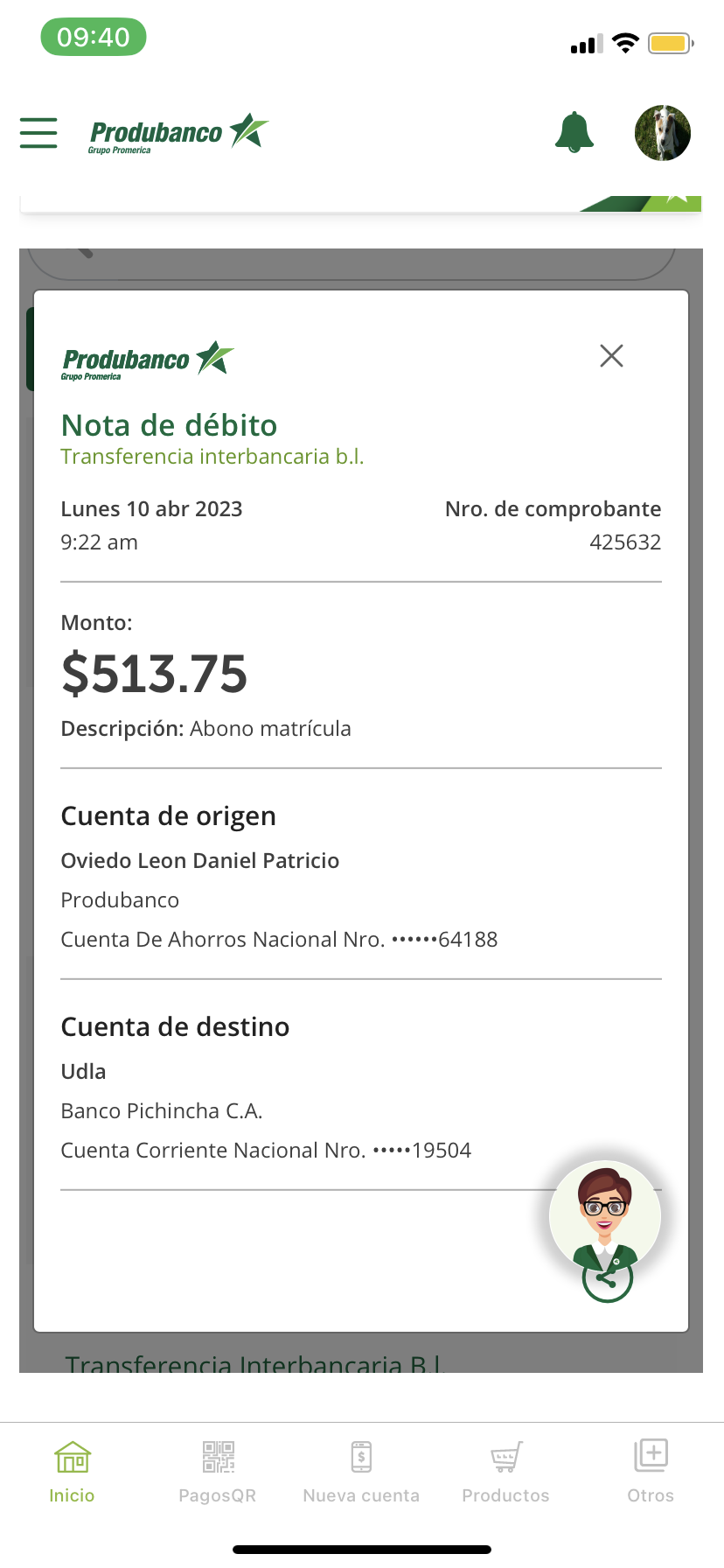Open the user profile photo
This screenshot has height=1568, width=724.
point(662,133)
